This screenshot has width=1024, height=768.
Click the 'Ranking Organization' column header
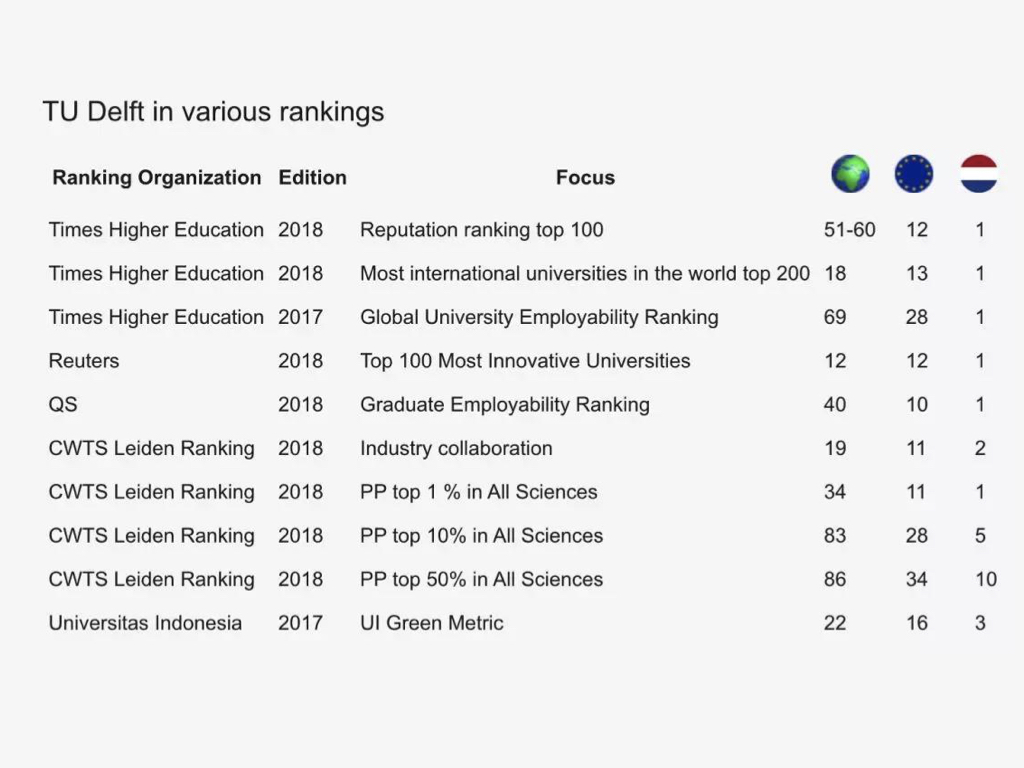(157, 178)
